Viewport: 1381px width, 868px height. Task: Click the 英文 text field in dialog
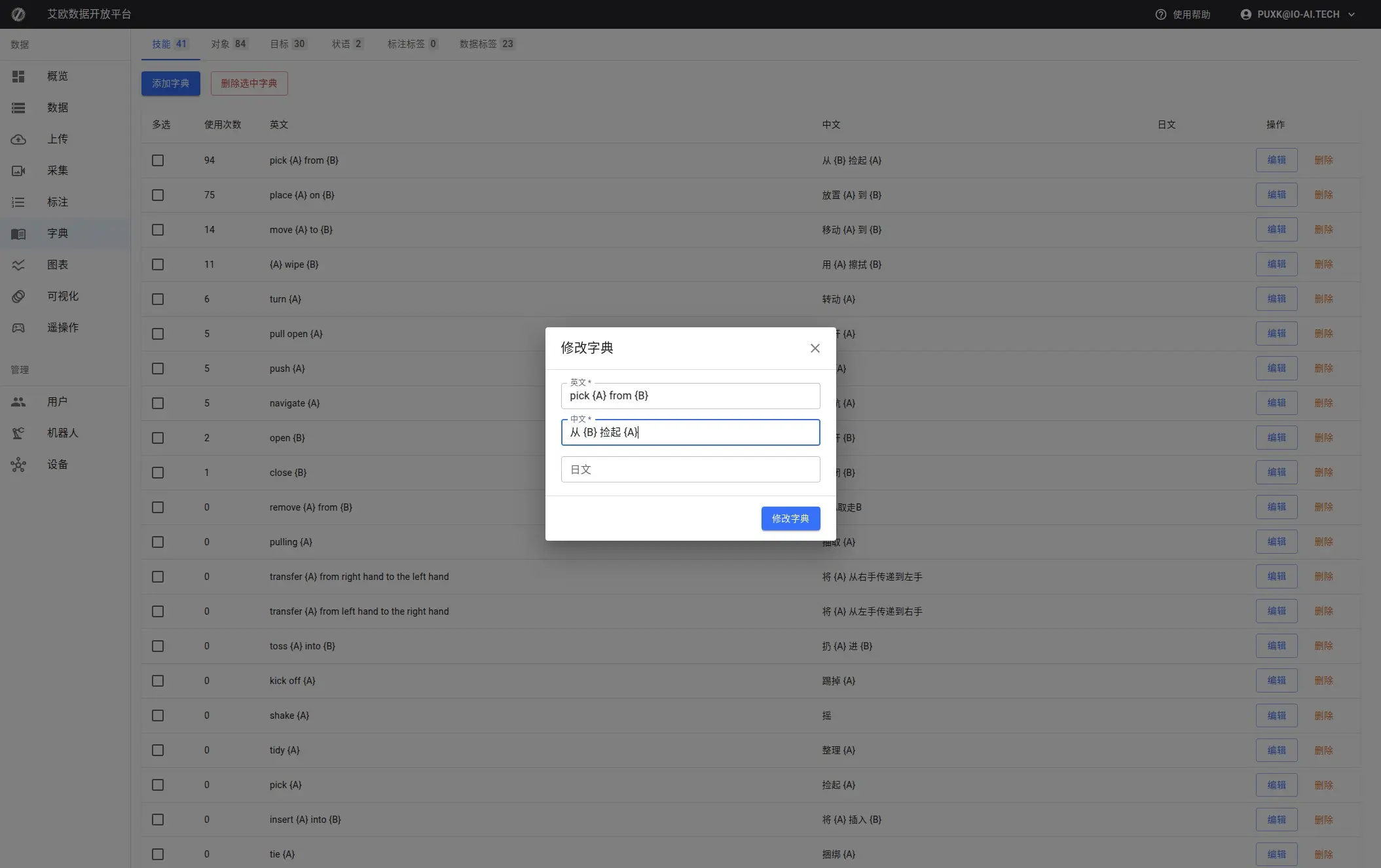(x=690, y=396)
